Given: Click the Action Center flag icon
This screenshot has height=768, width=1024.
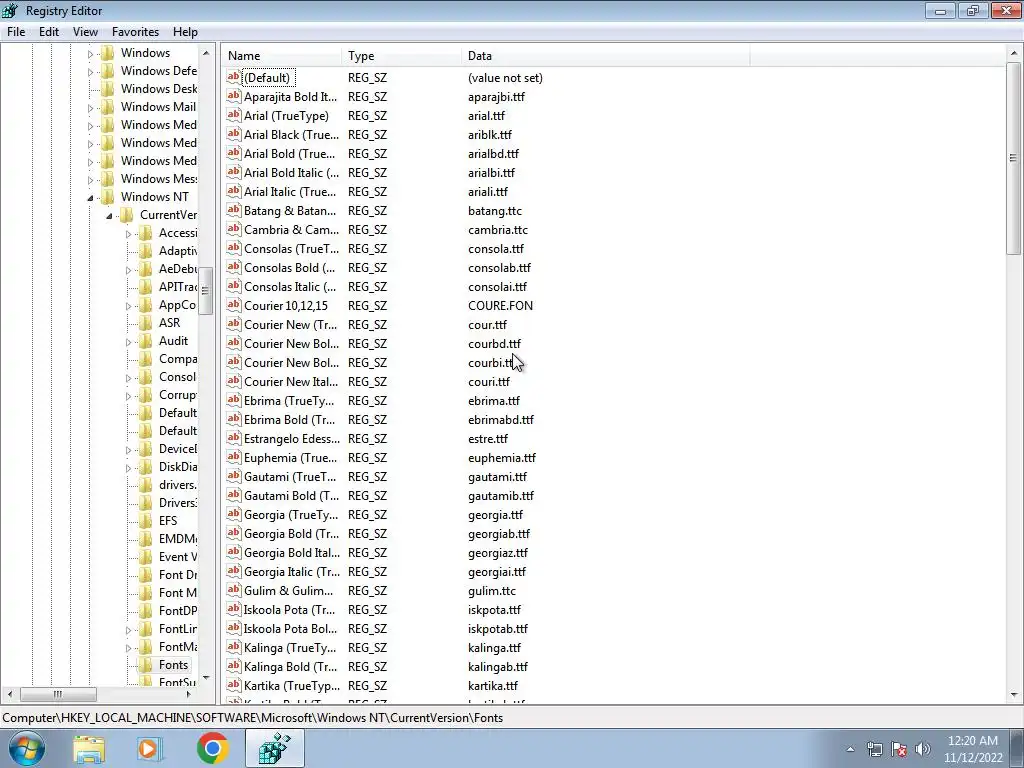Looking at the screenshot, I should click(899, 749).
